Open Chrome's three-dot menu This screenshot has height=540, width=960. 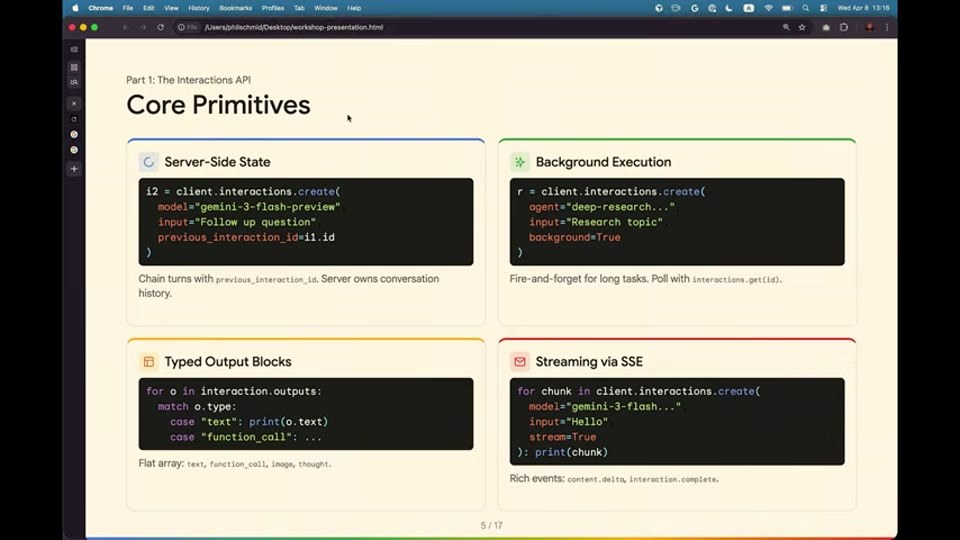point(887,27)
